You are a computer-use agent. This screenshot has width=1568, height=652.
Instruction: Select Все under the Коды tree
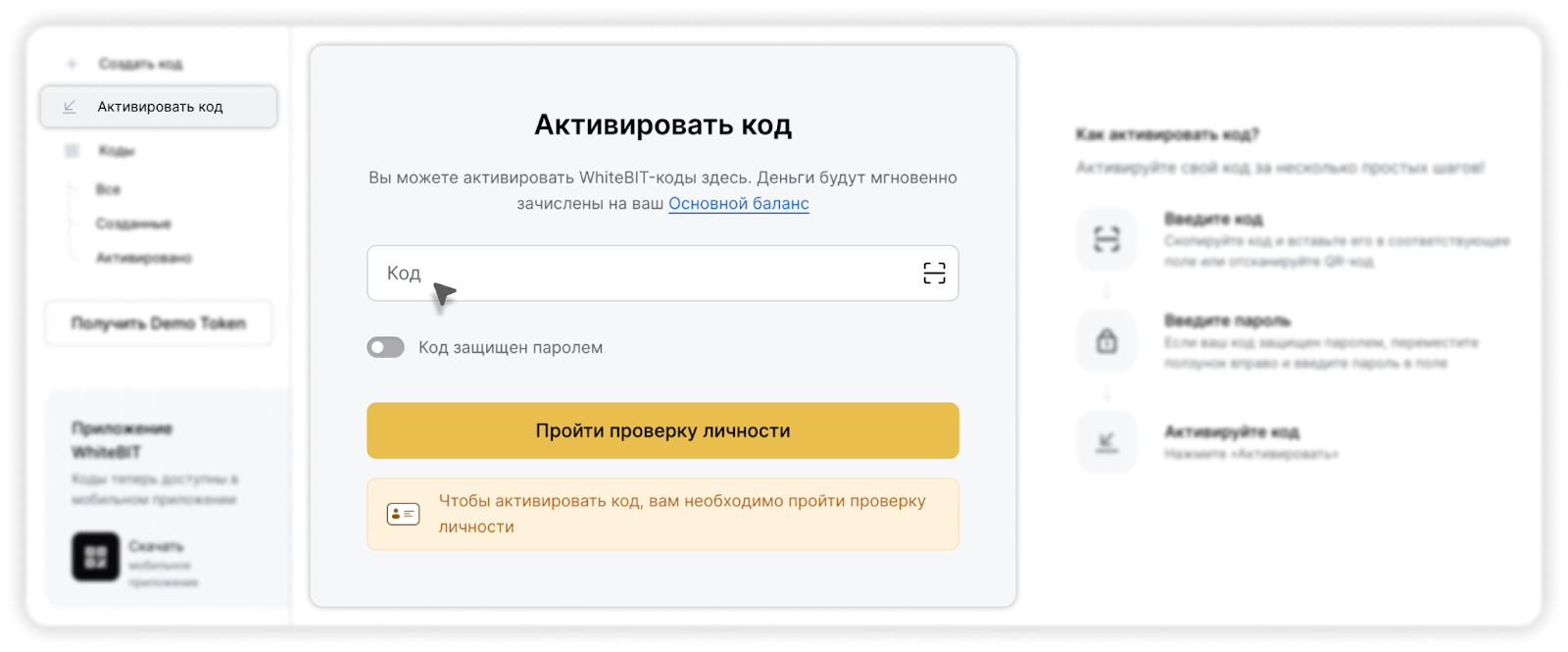click(108, 189)
